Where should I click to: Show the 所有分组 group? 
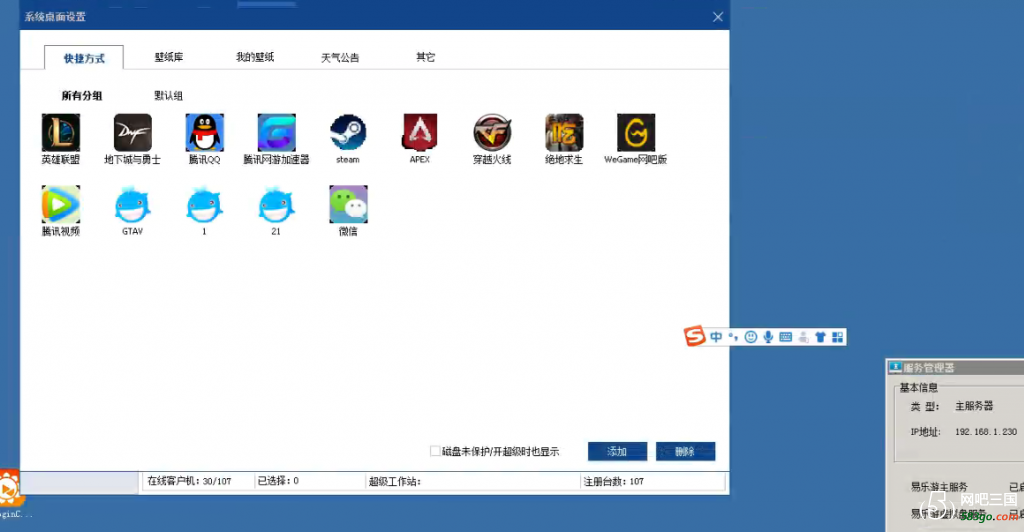(x=82, y=95)
